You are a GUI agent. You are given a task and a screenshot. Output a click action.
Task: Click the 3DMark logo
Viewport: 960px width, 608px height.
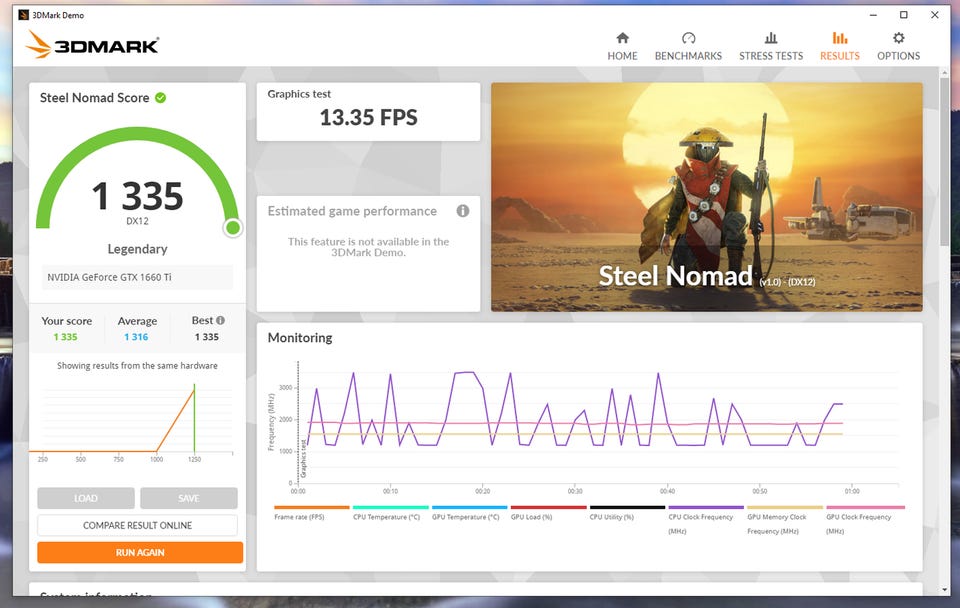click(92, 45)
